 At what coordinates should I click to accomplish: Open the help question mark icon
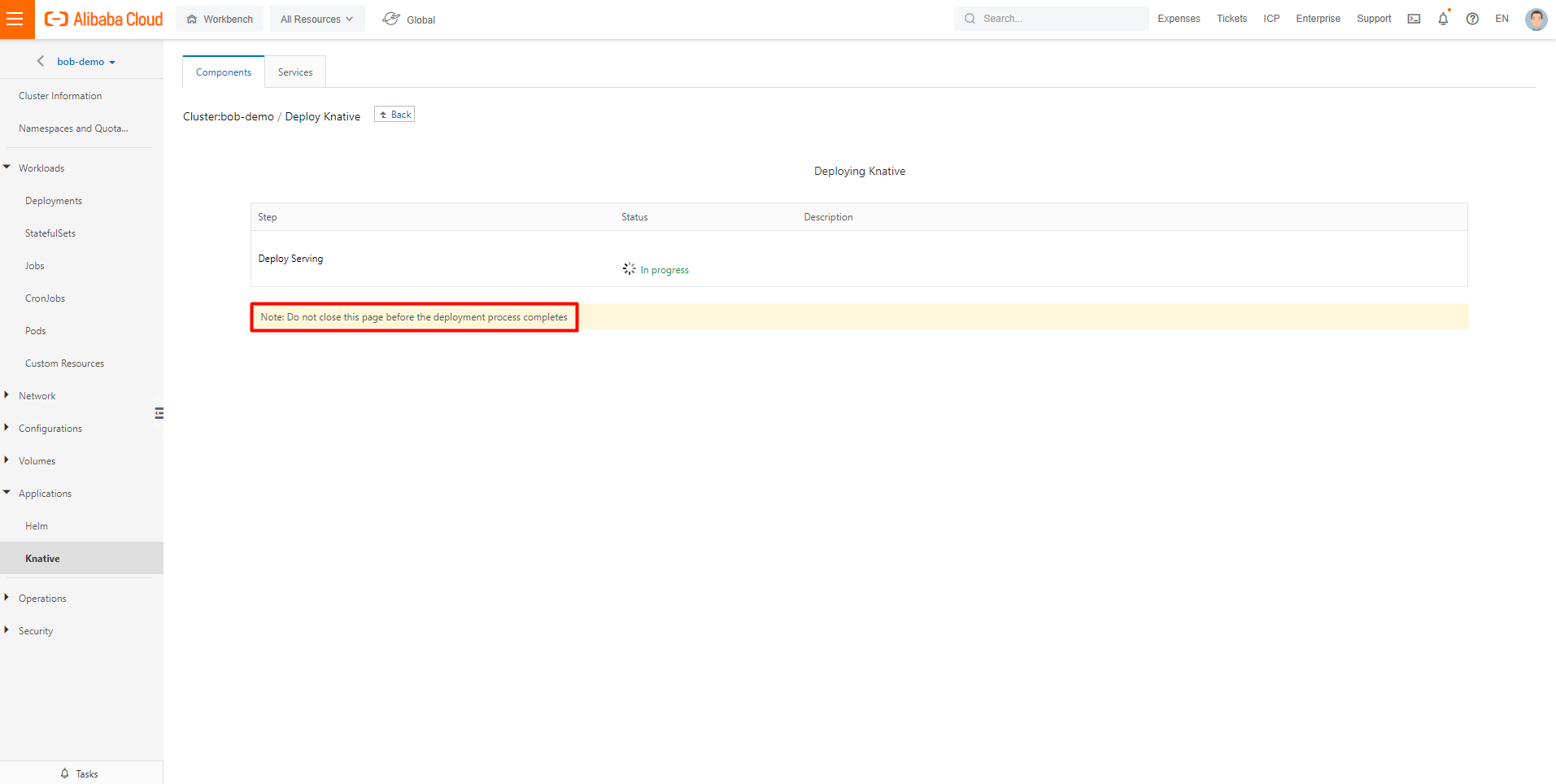[1472, 19]
